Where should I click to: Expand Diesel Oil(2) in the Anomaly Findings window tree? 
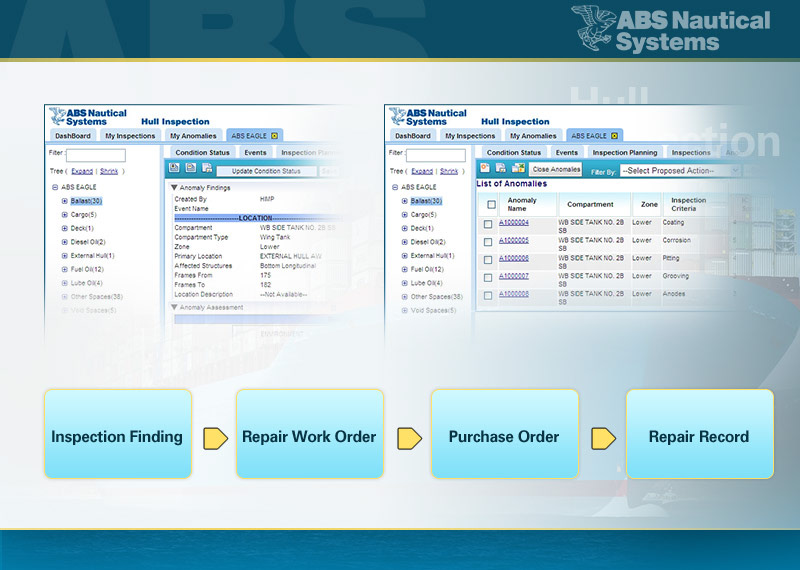[x=64, y=242]
